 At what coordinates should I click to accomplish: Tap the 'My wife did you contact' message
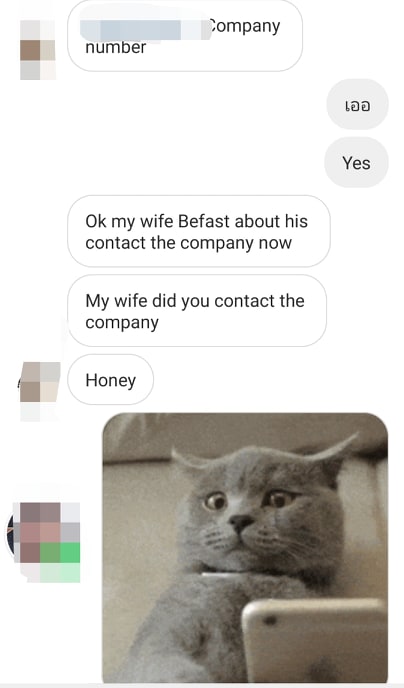pos(197,311)
